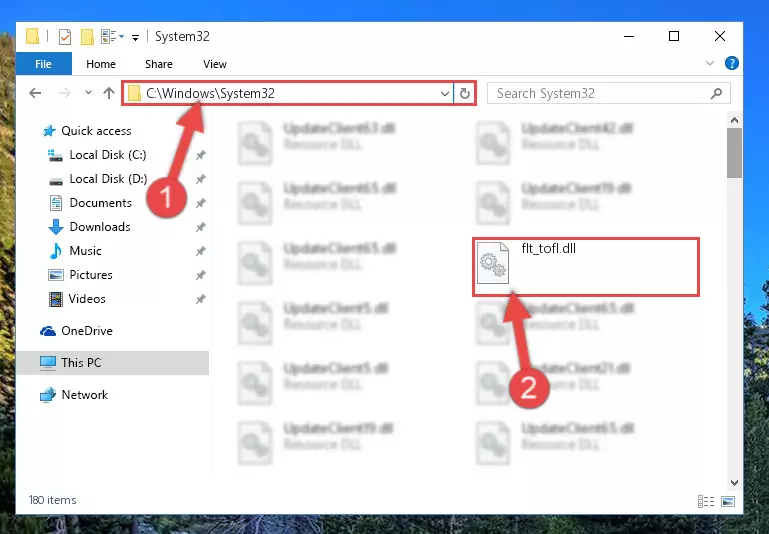This screenshot has height=534, width=769.
Task: Select Network in the navigation pane
Action: click(x=84, y=395)
